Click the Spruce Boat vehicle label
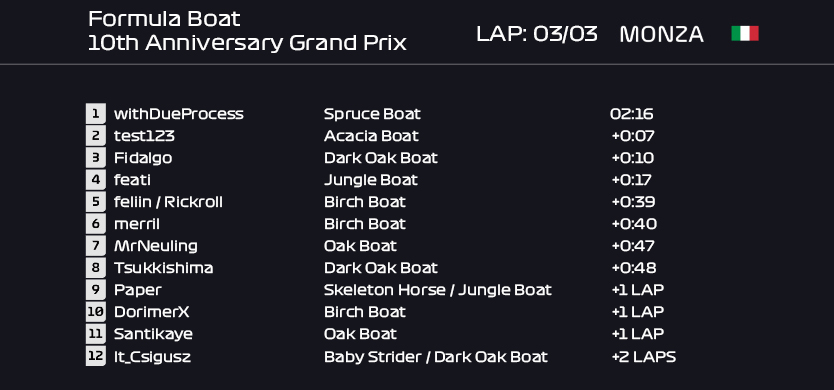The width and height of the screenshot is (834, 390). coord(372,114)
